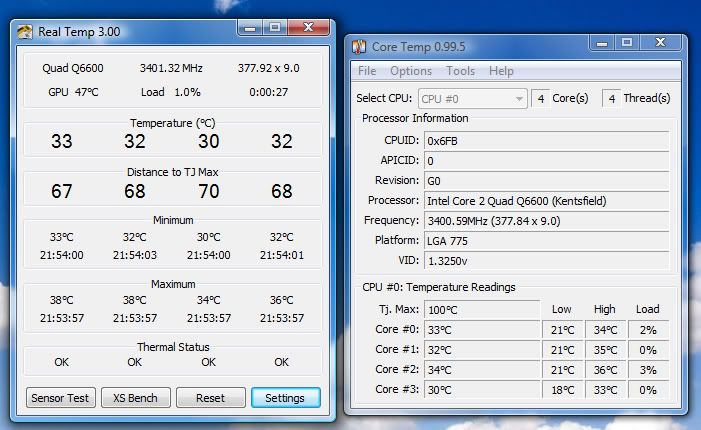
Task: Run the Sensor Test in Real Temp
Action: pyautogui.click(x=60, y=397)
